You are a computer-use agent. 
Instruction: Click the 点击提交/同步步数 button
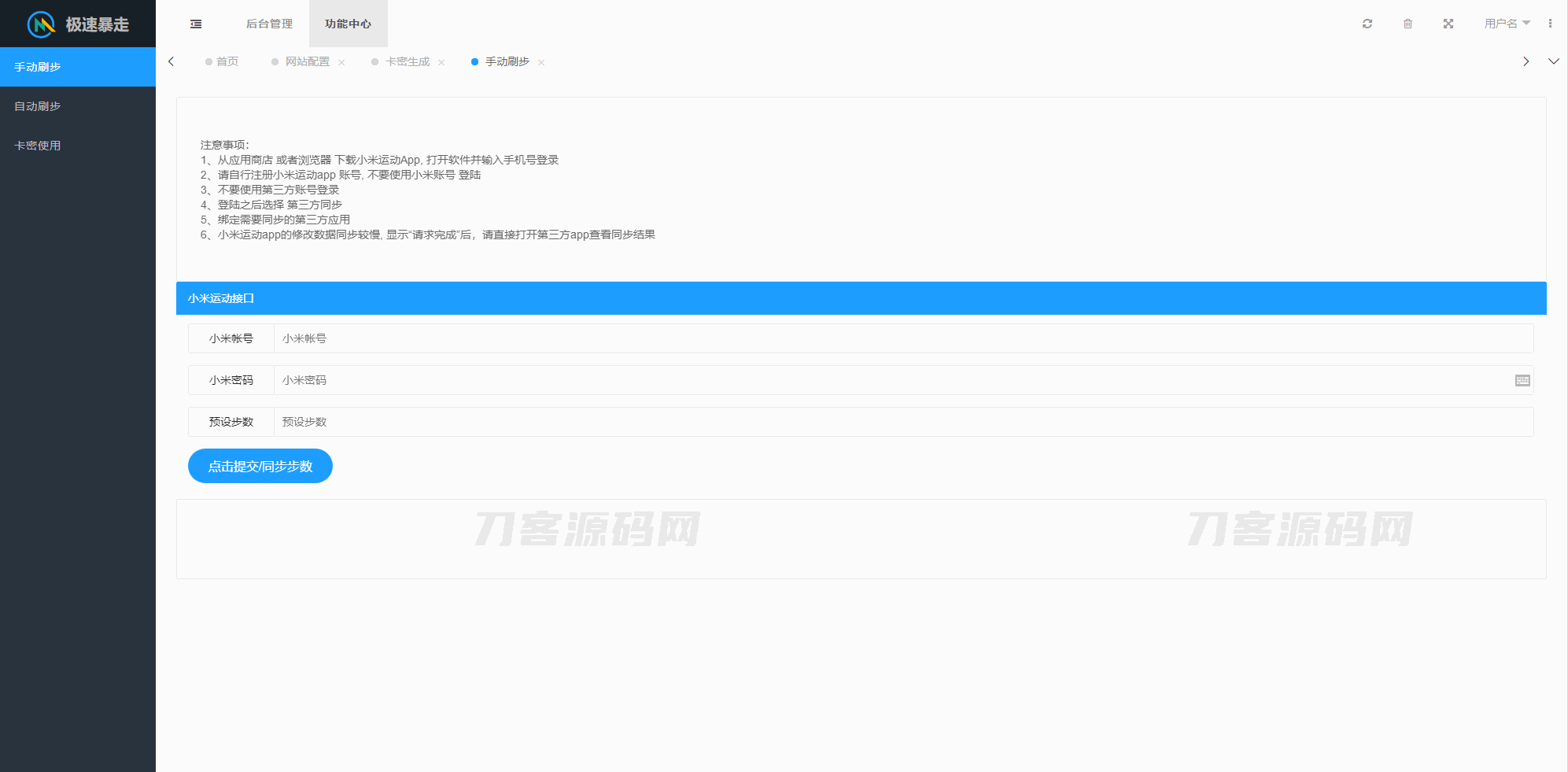click(260, 466)
